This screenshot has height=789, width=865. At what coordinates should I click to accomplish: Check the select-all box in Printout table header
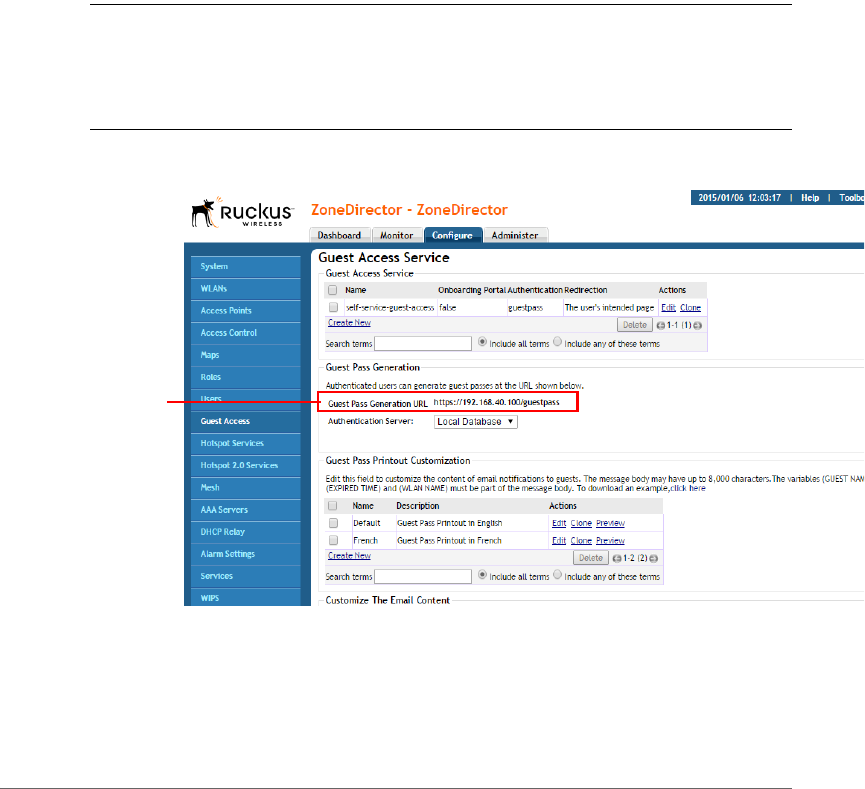[333, 505]
